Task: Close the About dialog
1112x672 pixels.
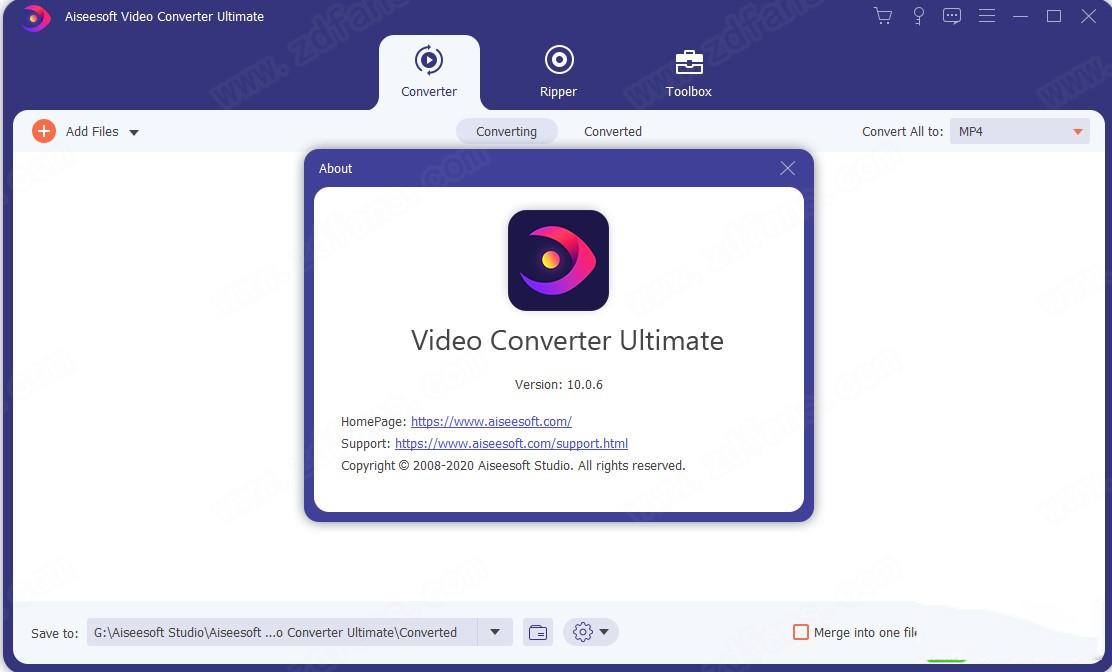Action: (x=787, y=168)
